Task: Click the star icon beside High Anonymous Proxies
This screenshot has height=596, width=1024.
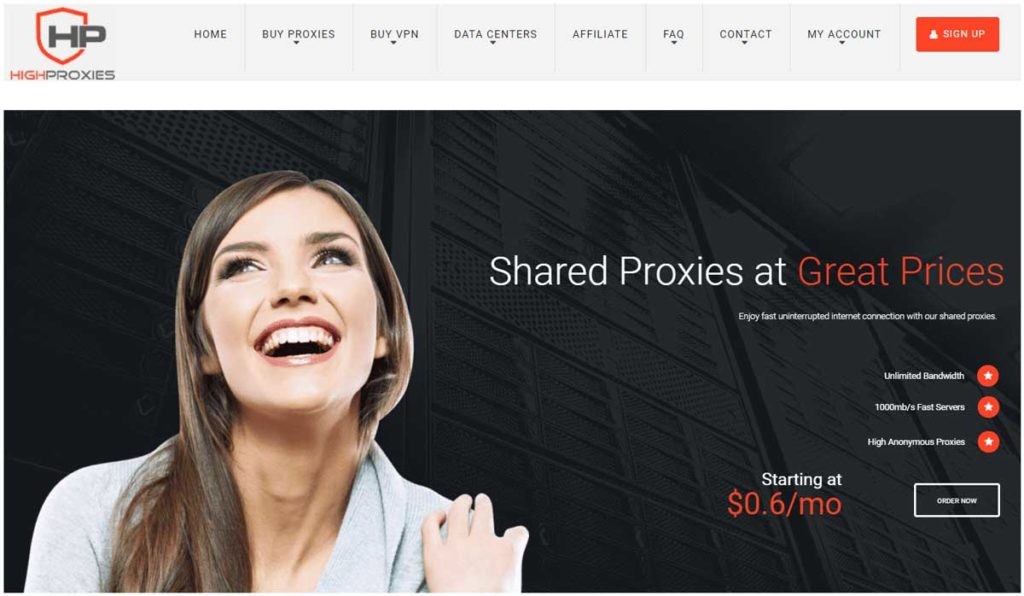Action: pos(987,442)
